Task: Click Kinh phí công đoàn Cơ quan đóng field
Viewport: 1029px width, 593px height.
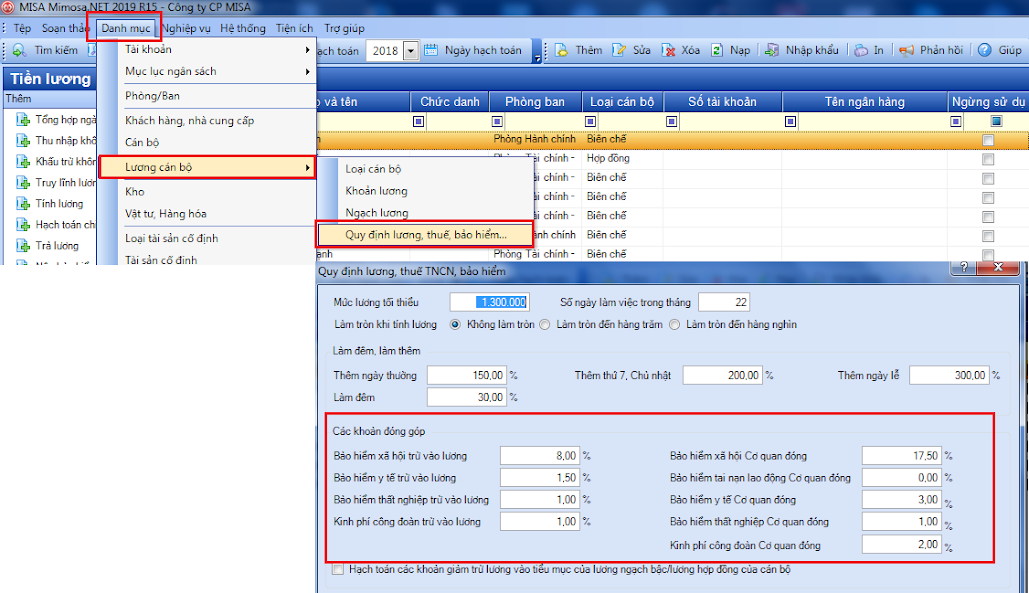Action: [x=902, y=544]
